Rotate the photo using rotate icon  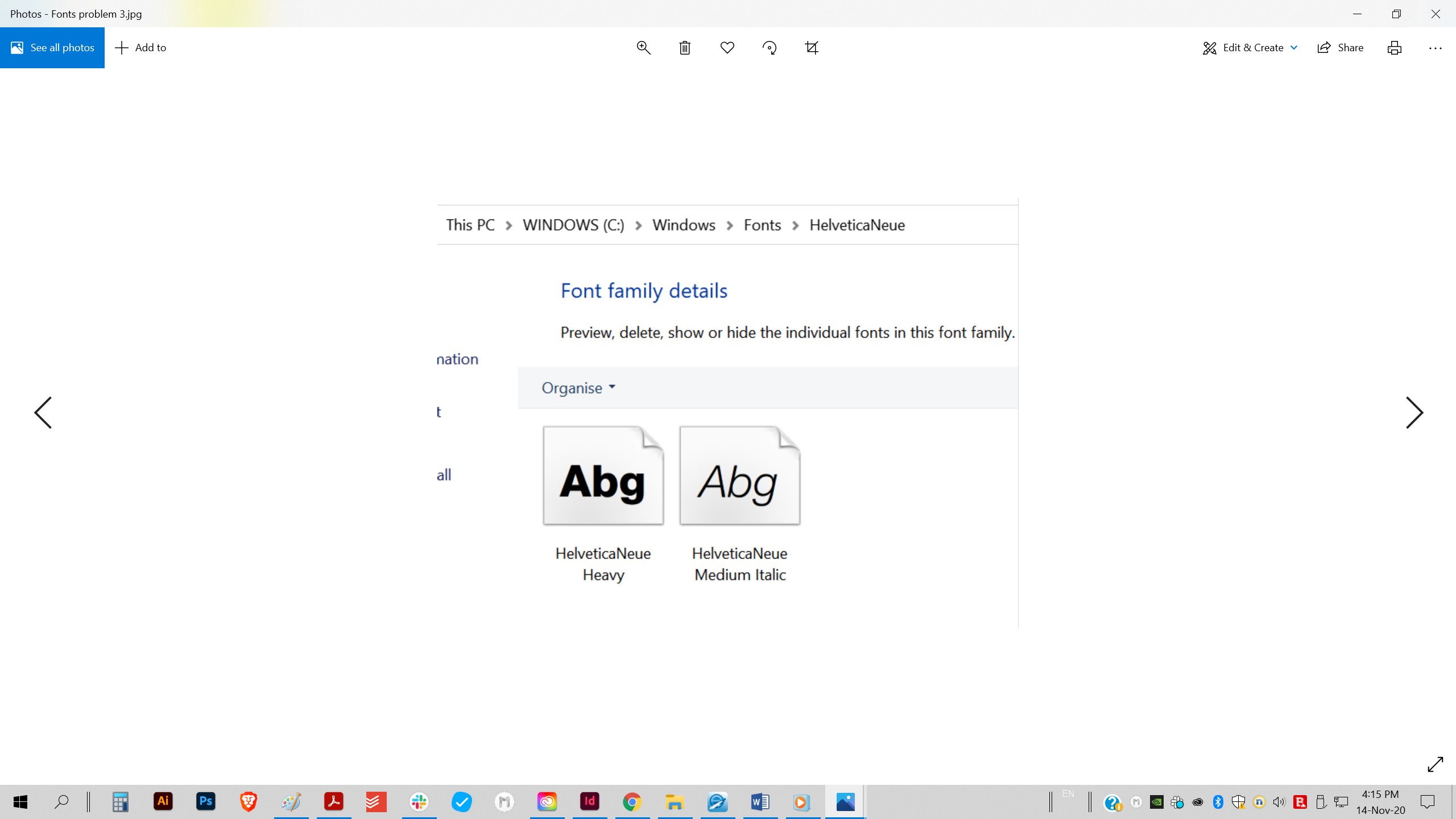pyautogui.click(x=770, y=48)
